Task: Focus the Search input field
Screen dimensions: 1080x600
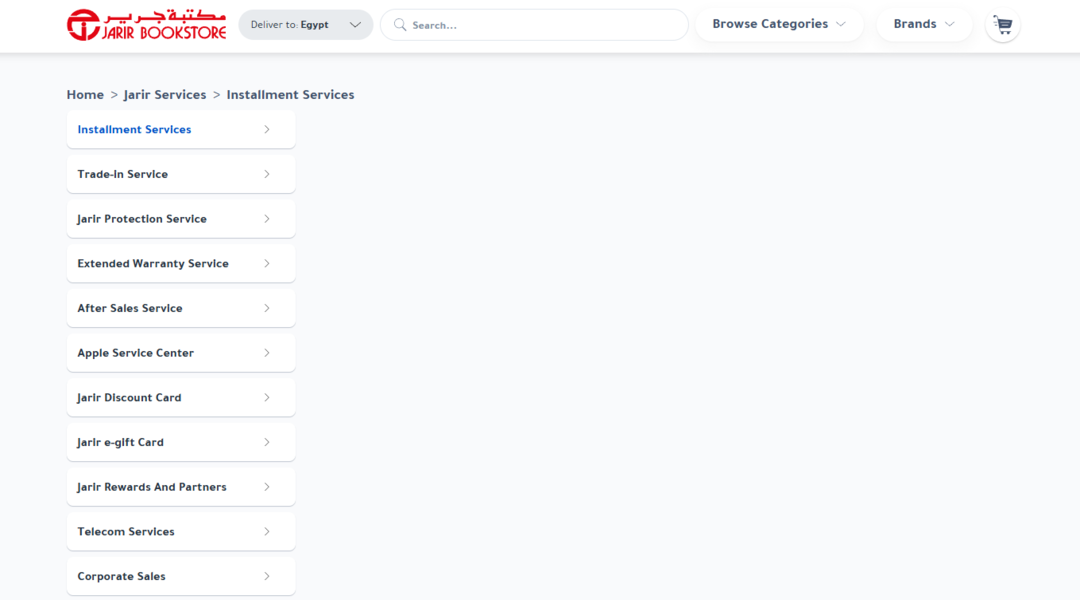Action: pyautogui.click(x=534, y=25)
